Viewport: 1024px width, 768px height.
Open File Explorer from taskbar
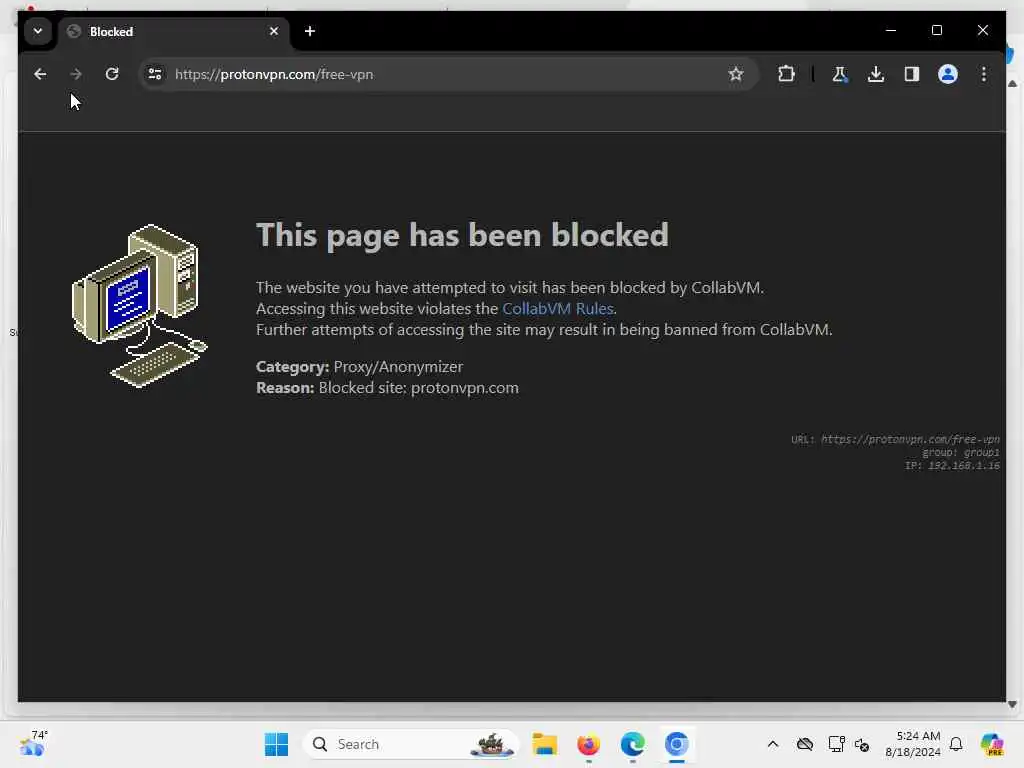tap(544, 744)
